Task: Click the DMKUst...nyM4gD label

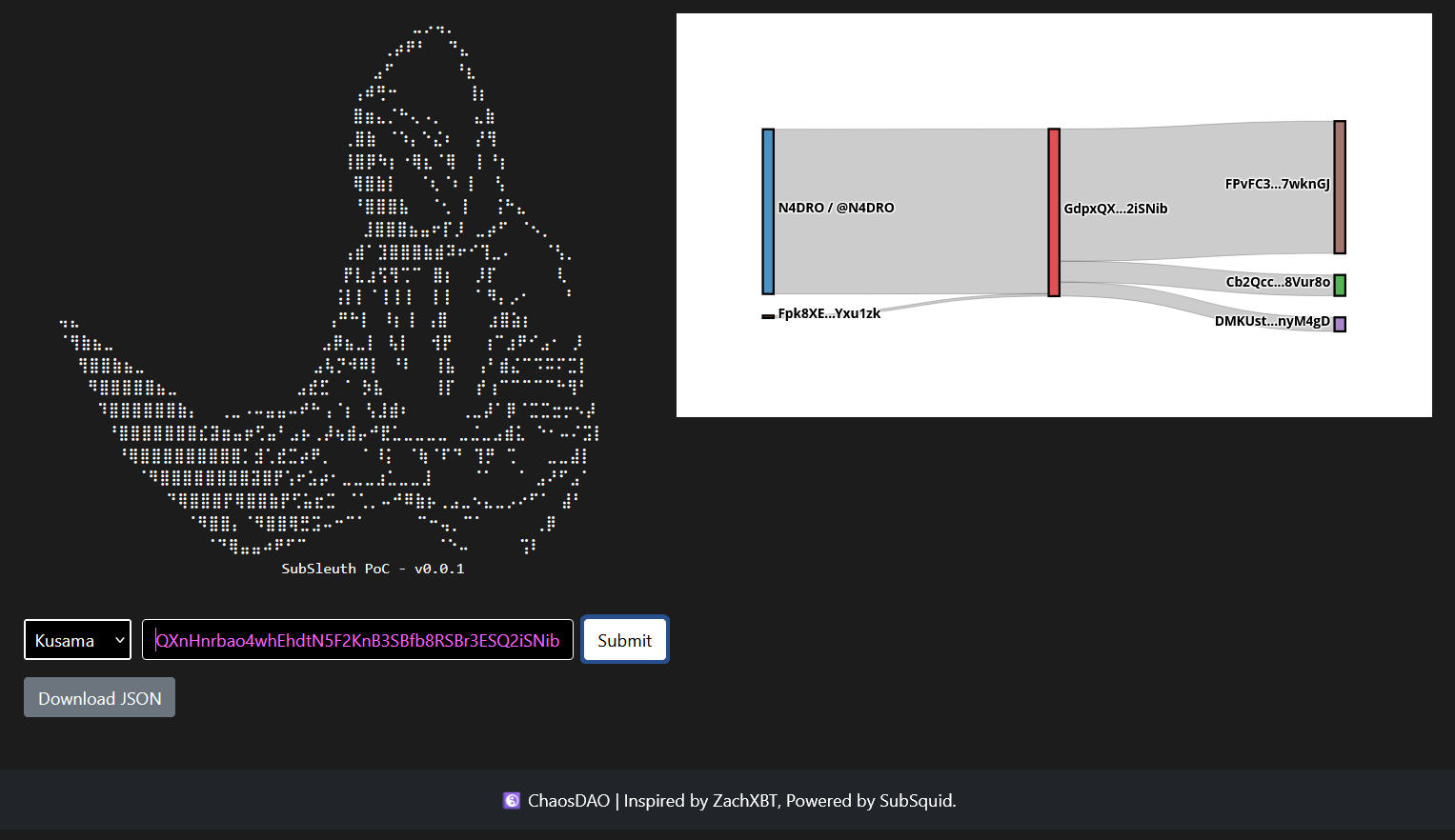Action: pos(1272,321)
